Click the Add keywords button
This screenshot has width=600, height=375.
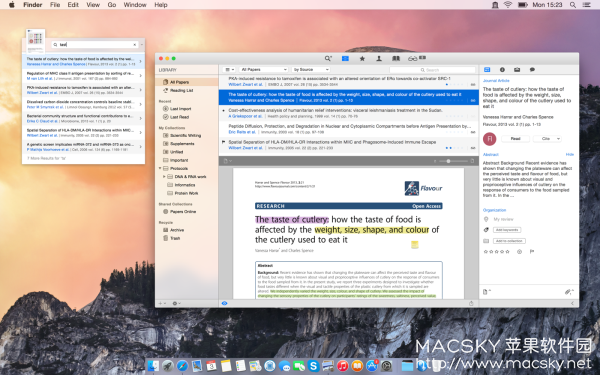[x=507, y=230]
